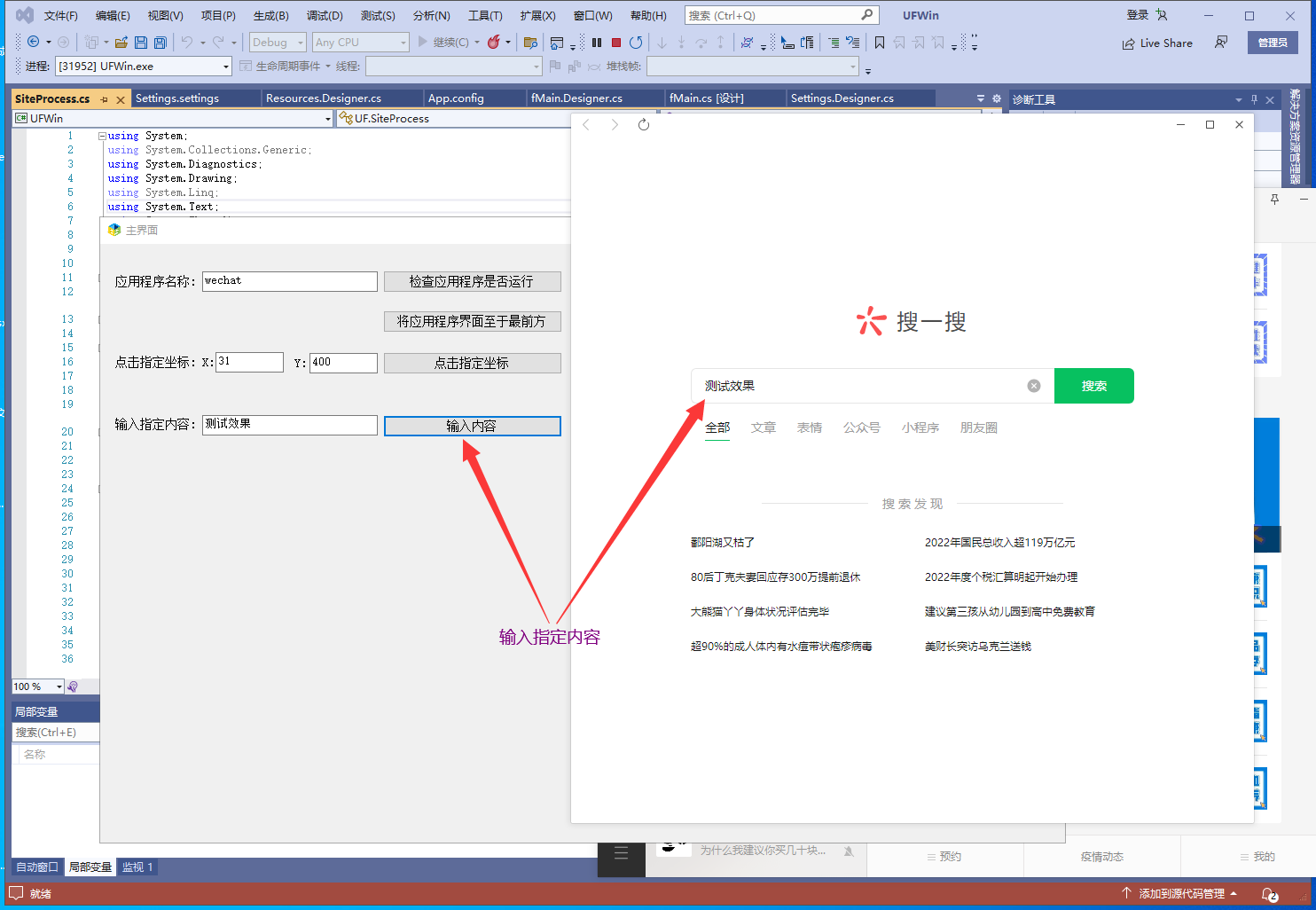Collapse using block at line 1
The width and height of the screenshot is (1316, 910).
[x=102, y=136]
